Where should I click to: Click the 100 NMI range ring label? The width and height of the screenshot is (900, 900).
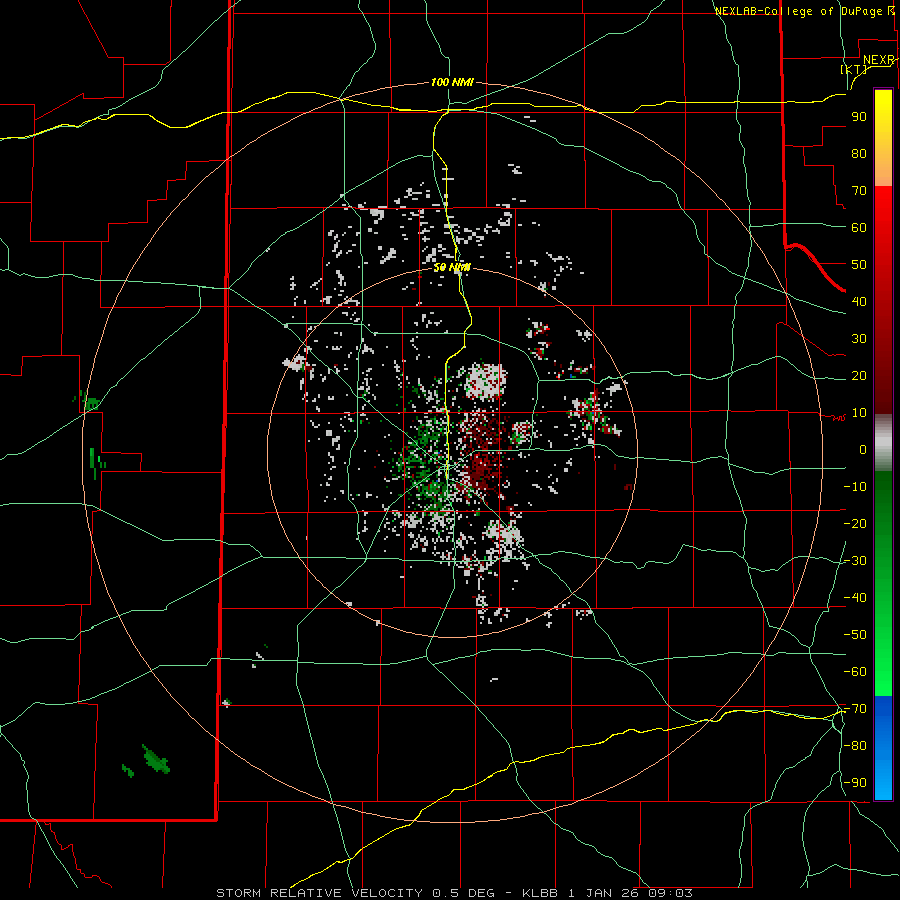pyautogui.click(x=452, y=82)
